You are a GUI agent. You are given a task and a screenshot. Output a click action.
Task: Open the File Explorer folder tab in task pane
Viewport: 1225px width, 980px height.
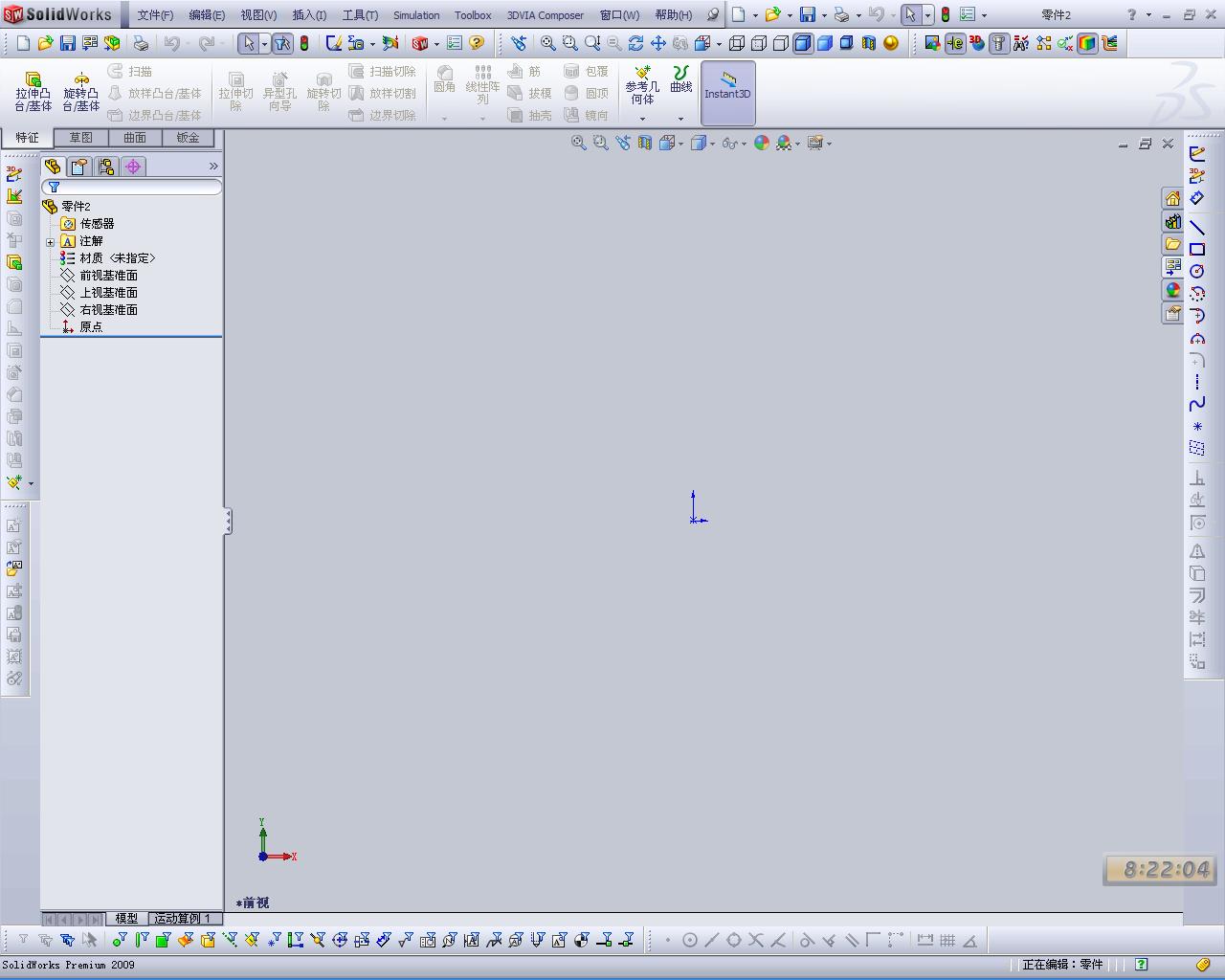(x=1172, y=244)
